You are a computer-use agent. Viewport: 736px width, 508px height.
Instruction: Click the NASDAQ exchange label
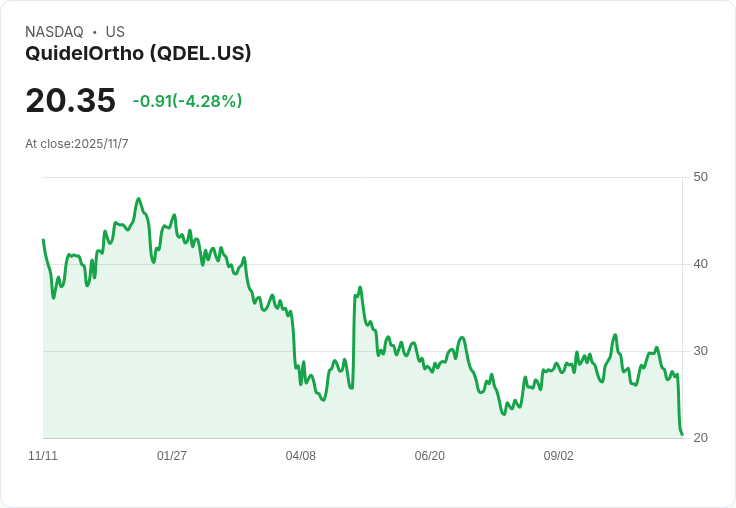tap(54, 32)
